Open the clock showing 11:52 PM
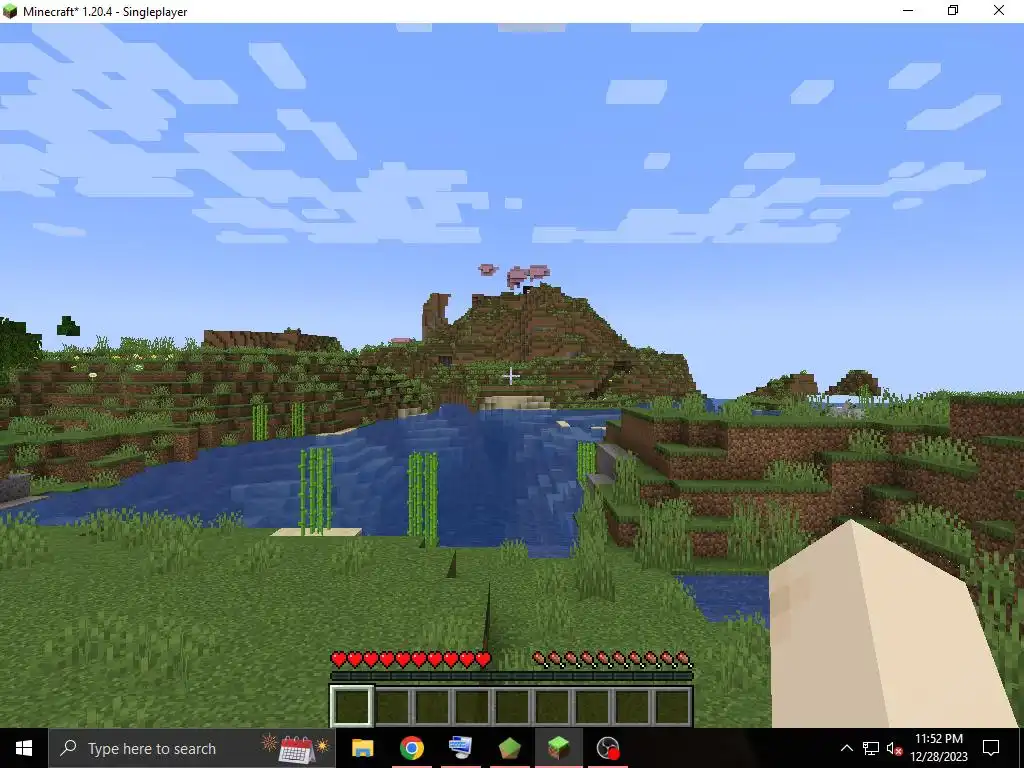 click(938, 748)
